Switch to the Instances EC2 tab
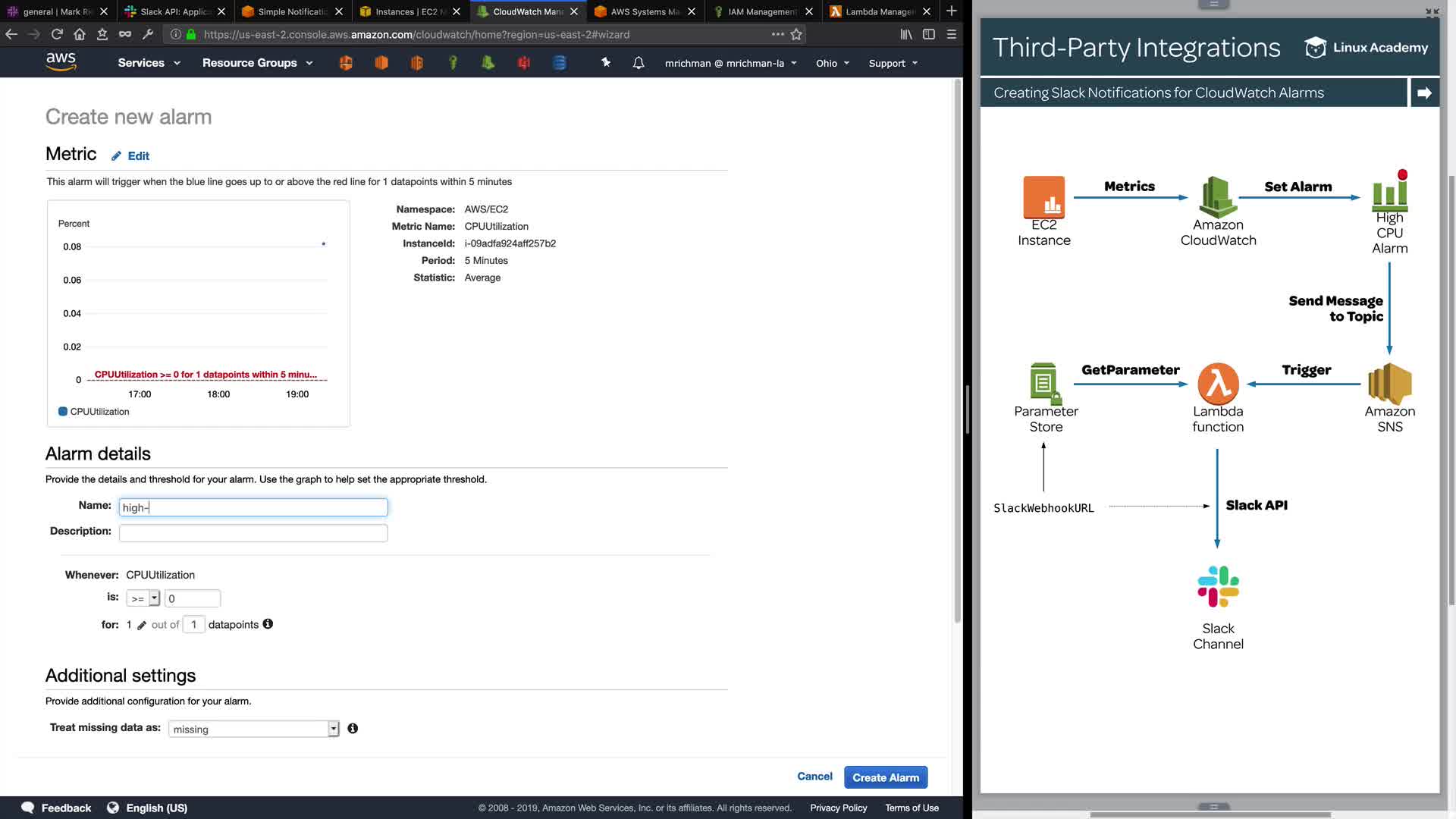Screen dimensions: 1456x819 coord(406,11)
